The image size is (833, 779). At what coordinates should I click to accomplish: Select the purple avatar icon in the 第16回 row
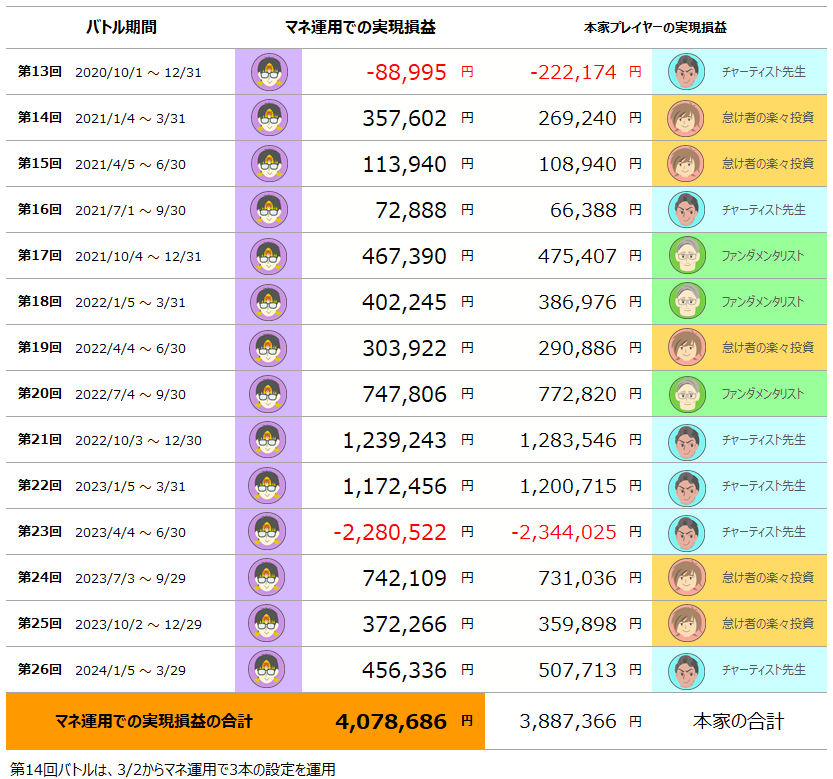point(268,210)
